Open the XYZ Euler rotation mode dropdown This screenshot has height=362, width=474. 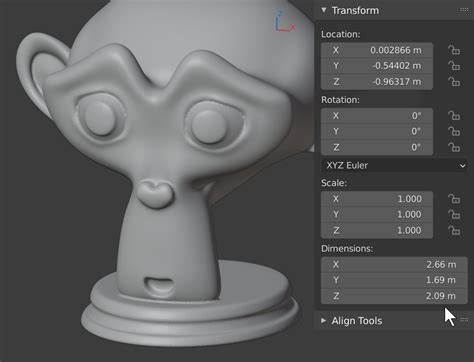click(395, 165)
